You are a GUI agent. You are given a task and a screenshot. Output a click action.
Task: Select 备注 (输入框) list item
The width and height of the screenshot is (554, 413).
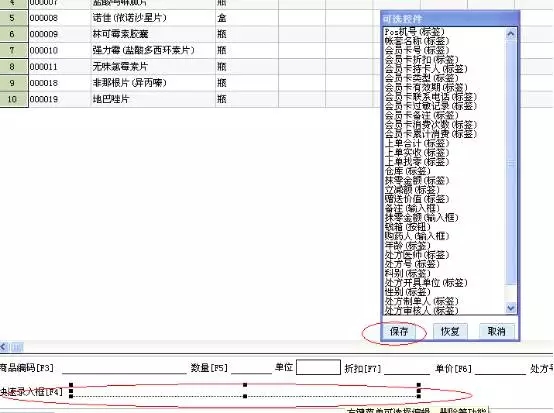point(412,208)
